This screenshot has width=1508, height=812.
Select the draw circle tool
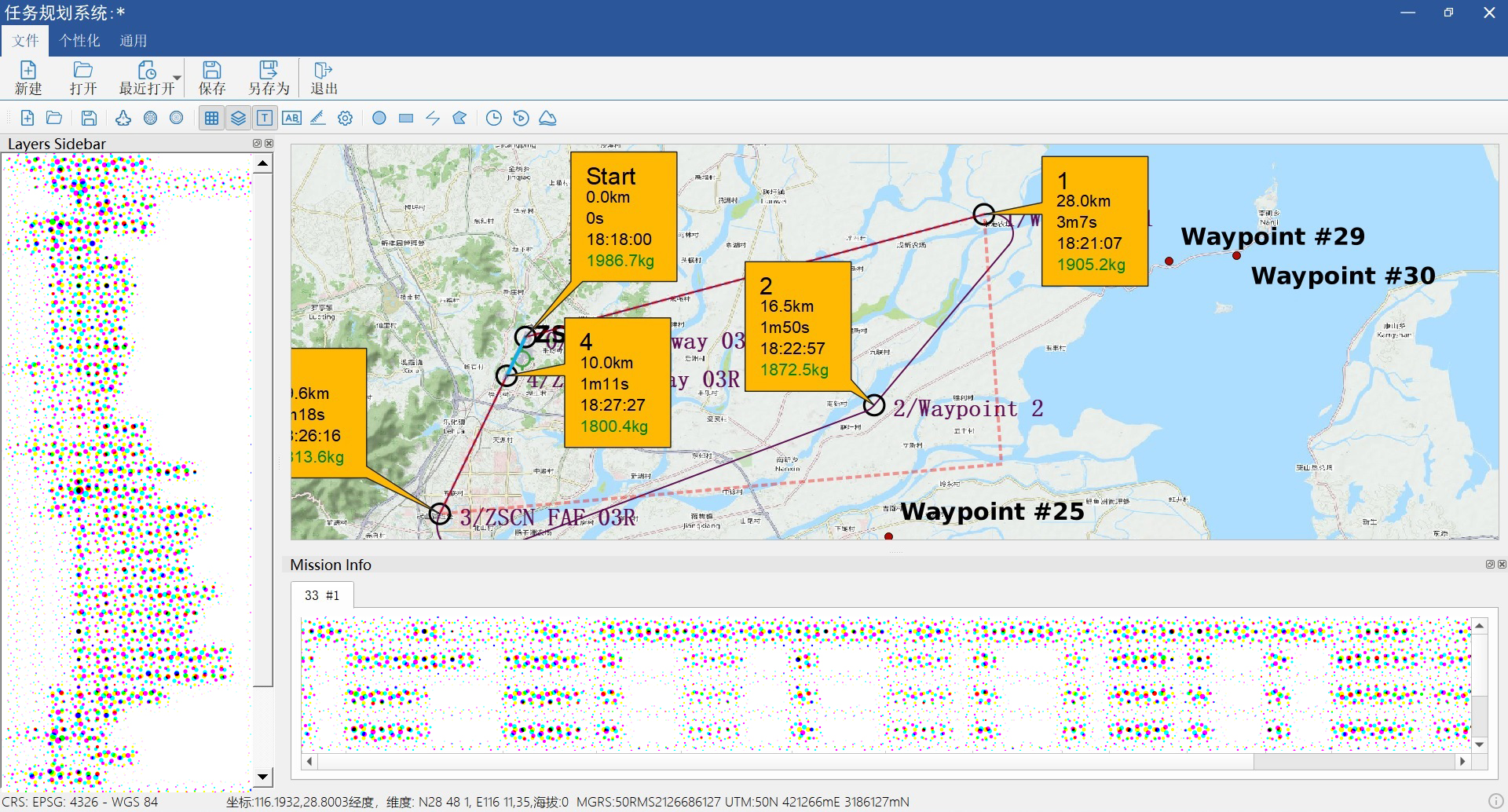click(x=379, y=118)
